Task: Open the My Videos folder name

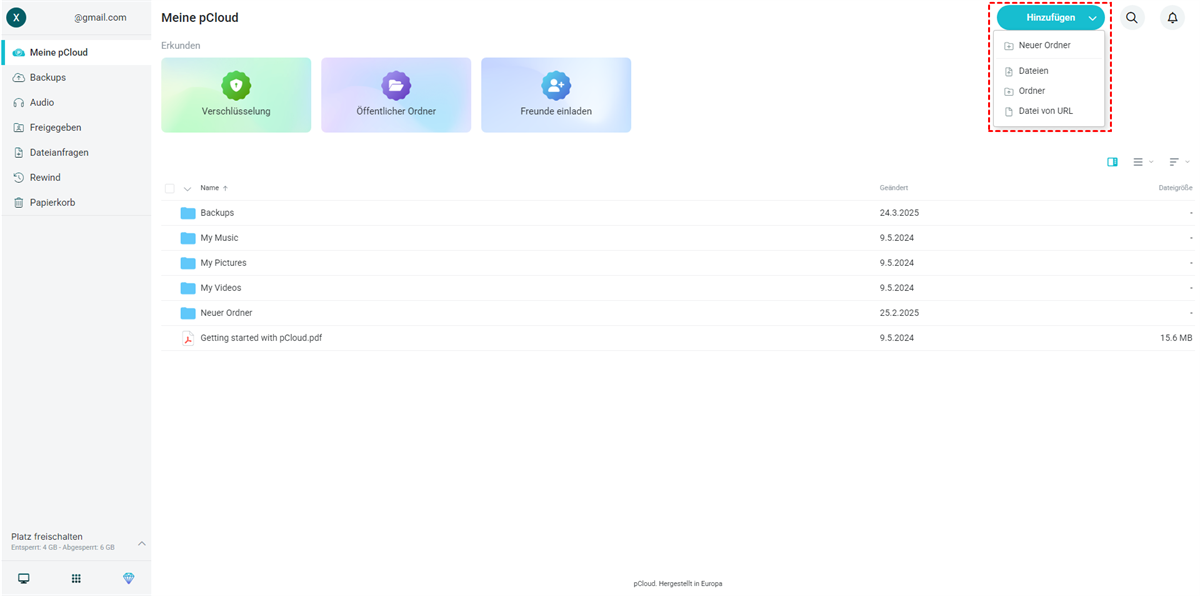Action: [x=221, y=288]
